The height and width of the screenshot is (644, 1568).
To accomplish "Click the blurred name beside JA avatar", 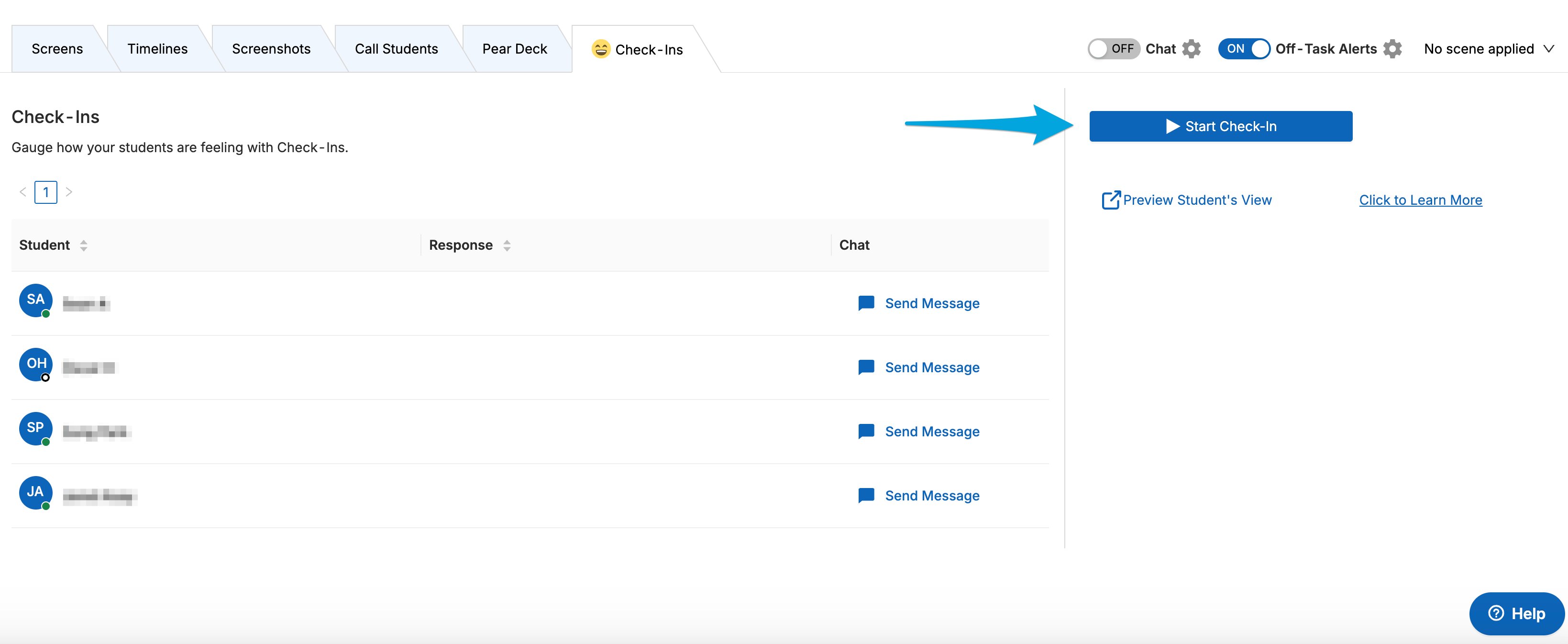I will pyautogui.click(x=100, y=496).
